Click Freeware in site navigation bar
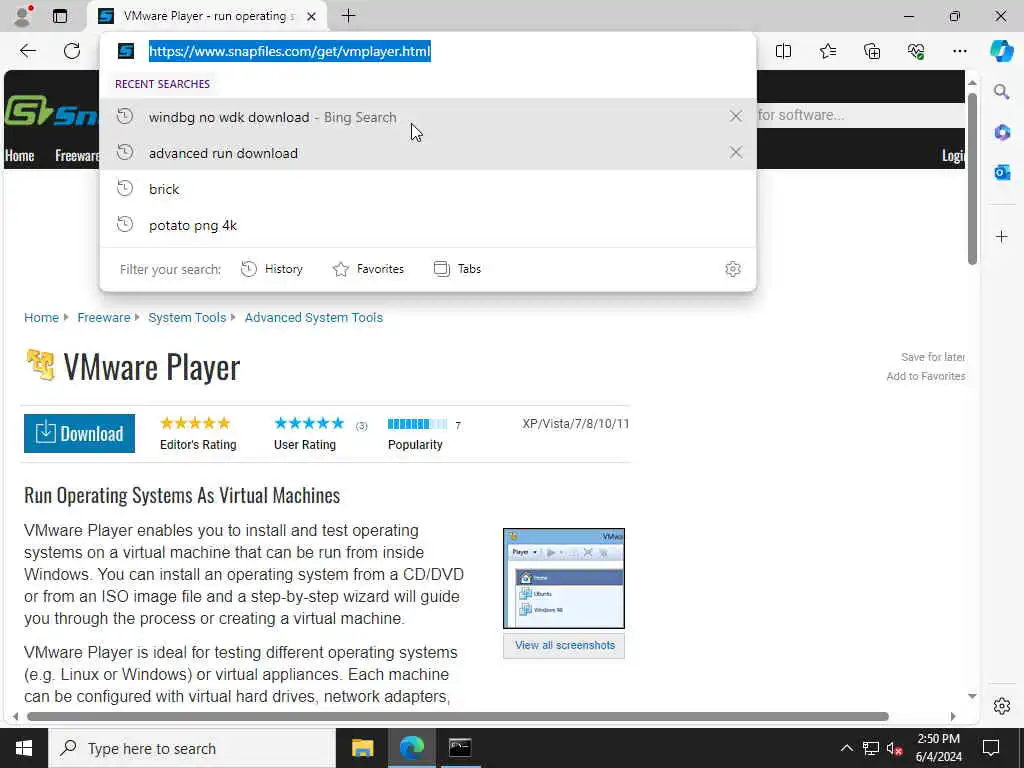This screenshot has height=768, width=1024. pyautogui.click(x=77, y=155)
